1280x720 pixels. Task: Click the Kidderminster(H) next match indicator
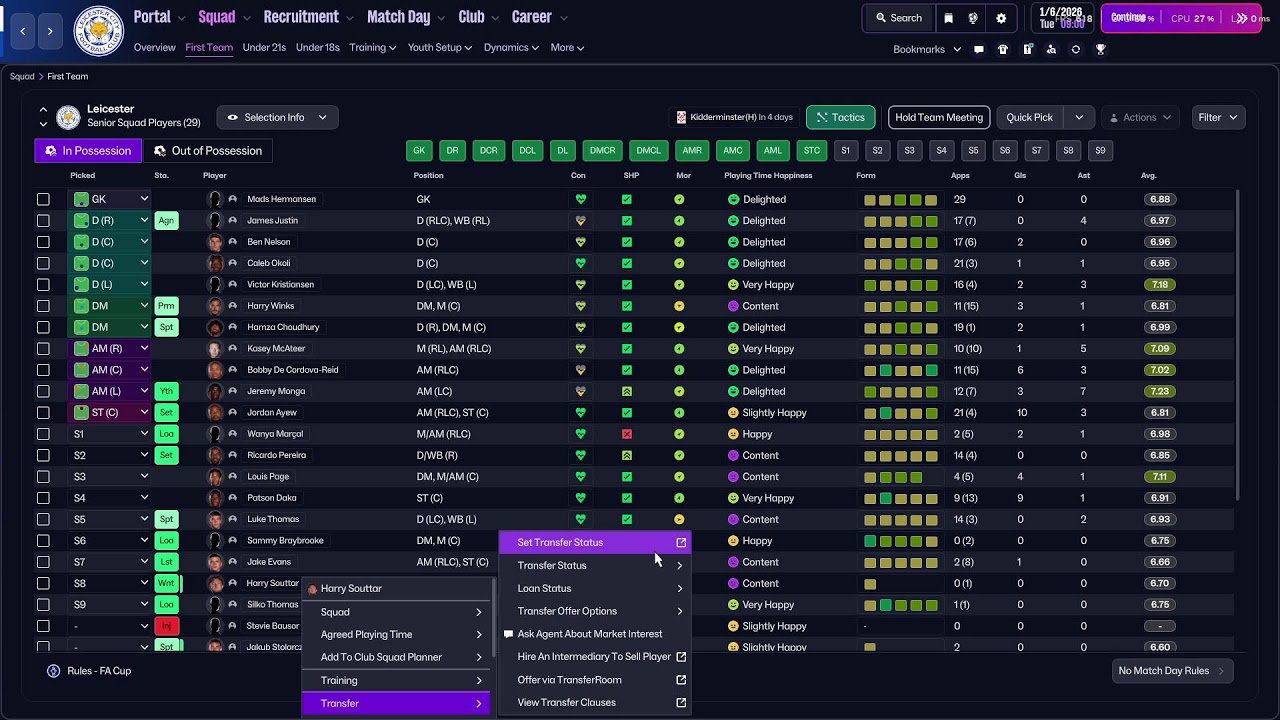pyautogui.click(x=735, y=117)
